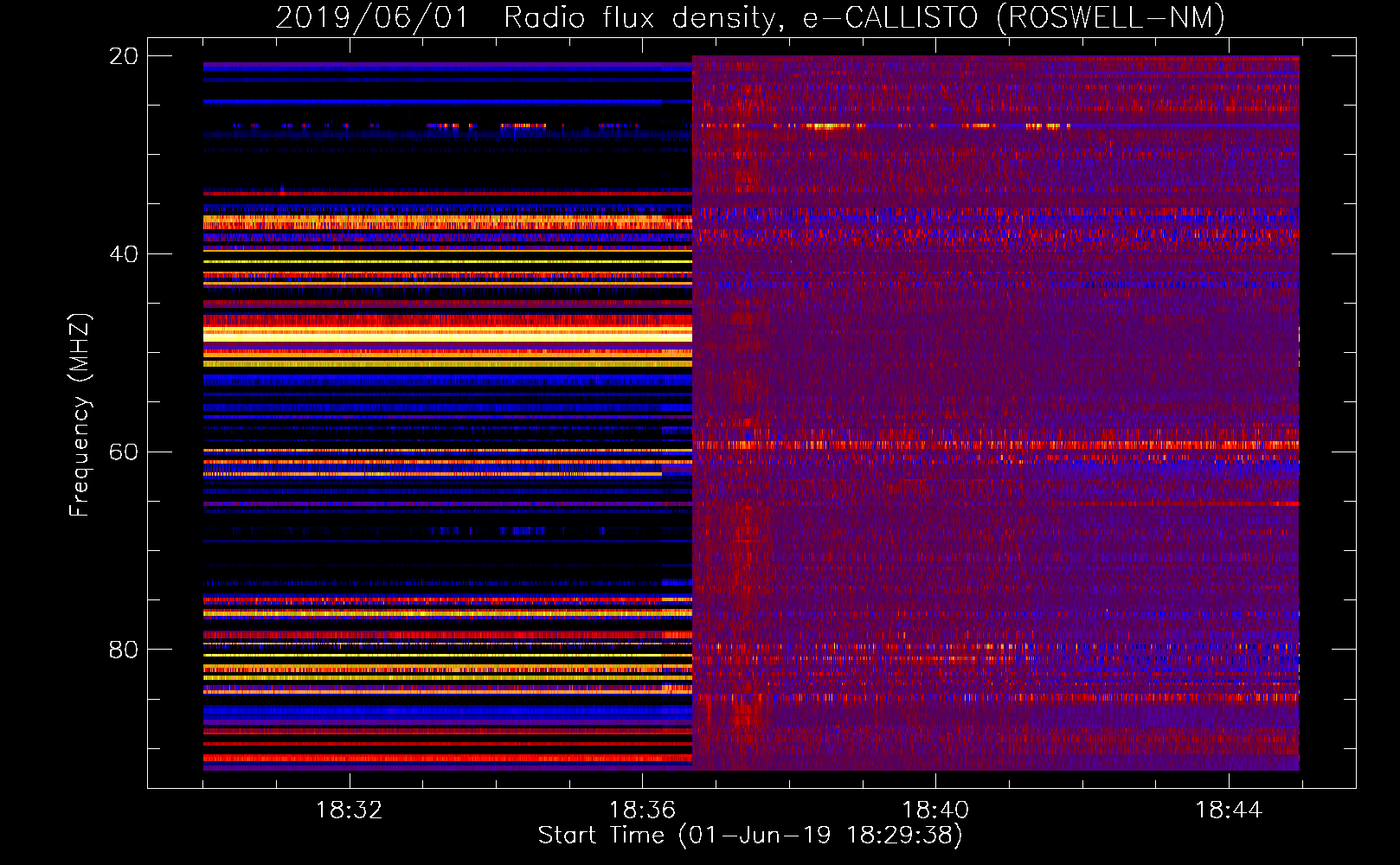Click the '18:44' time tick label
The height and width of the screenshot is (865, 1400).
pyautogui.click(x=1229, y=811)
